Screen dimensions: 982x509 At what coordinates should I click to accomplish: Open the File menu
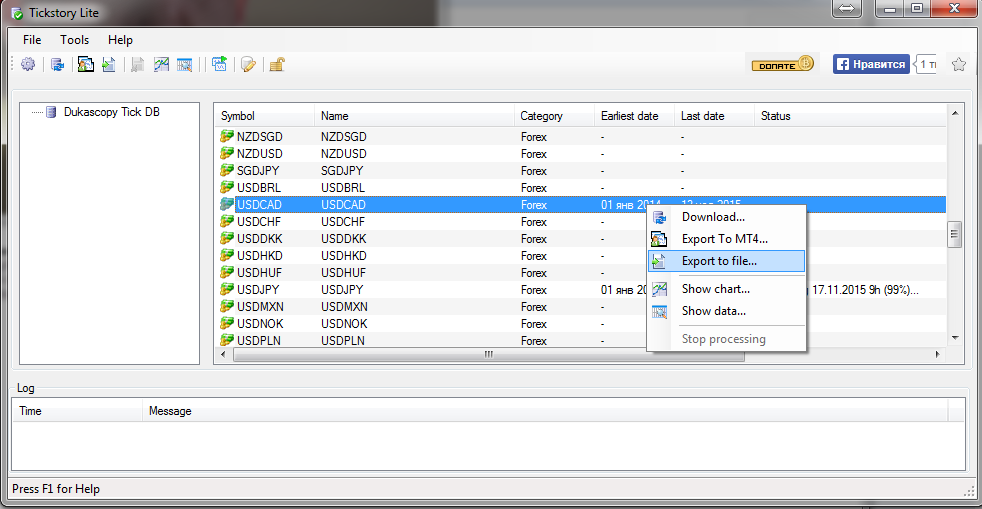tap(32, 39)
